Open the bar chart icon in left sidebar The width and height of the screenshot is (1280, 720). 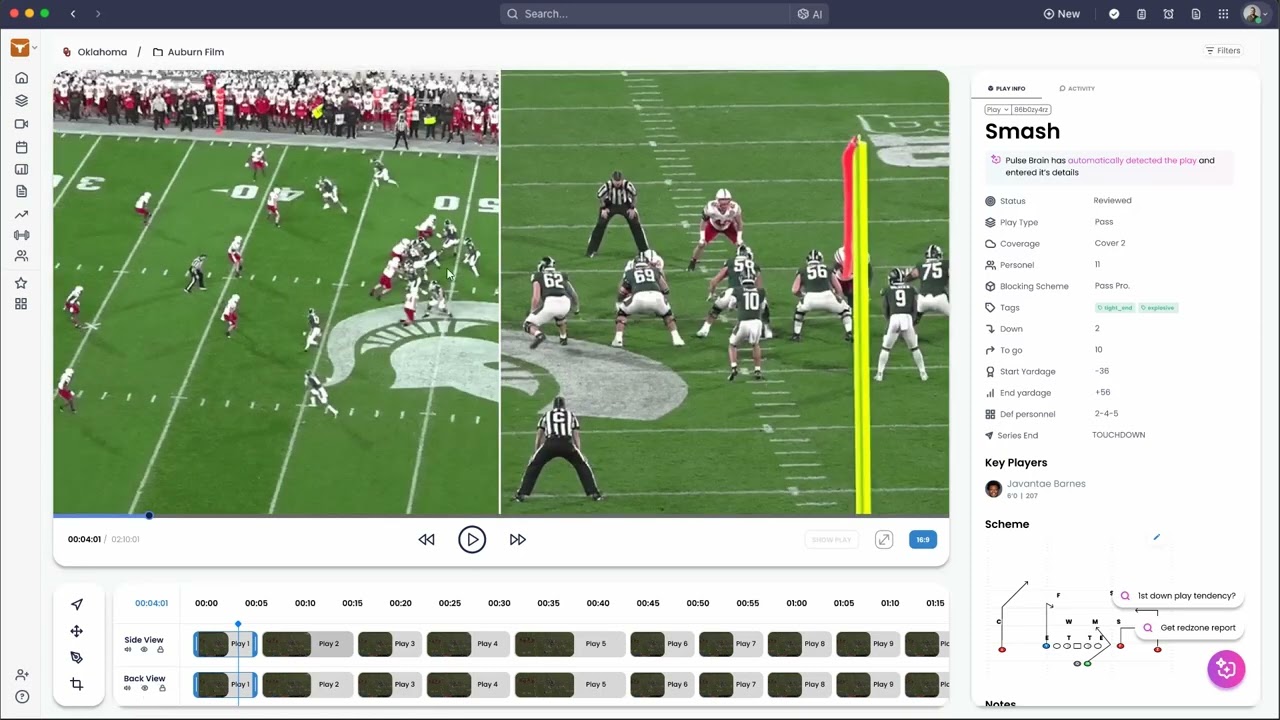point(21,169)
